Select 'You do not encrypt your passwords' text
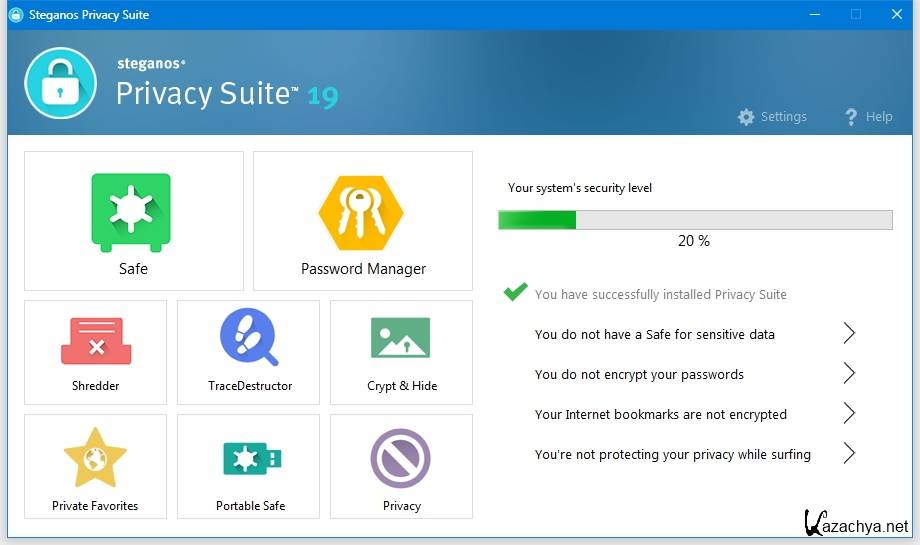This screenshot has height=545, width=920. [639, 375]
